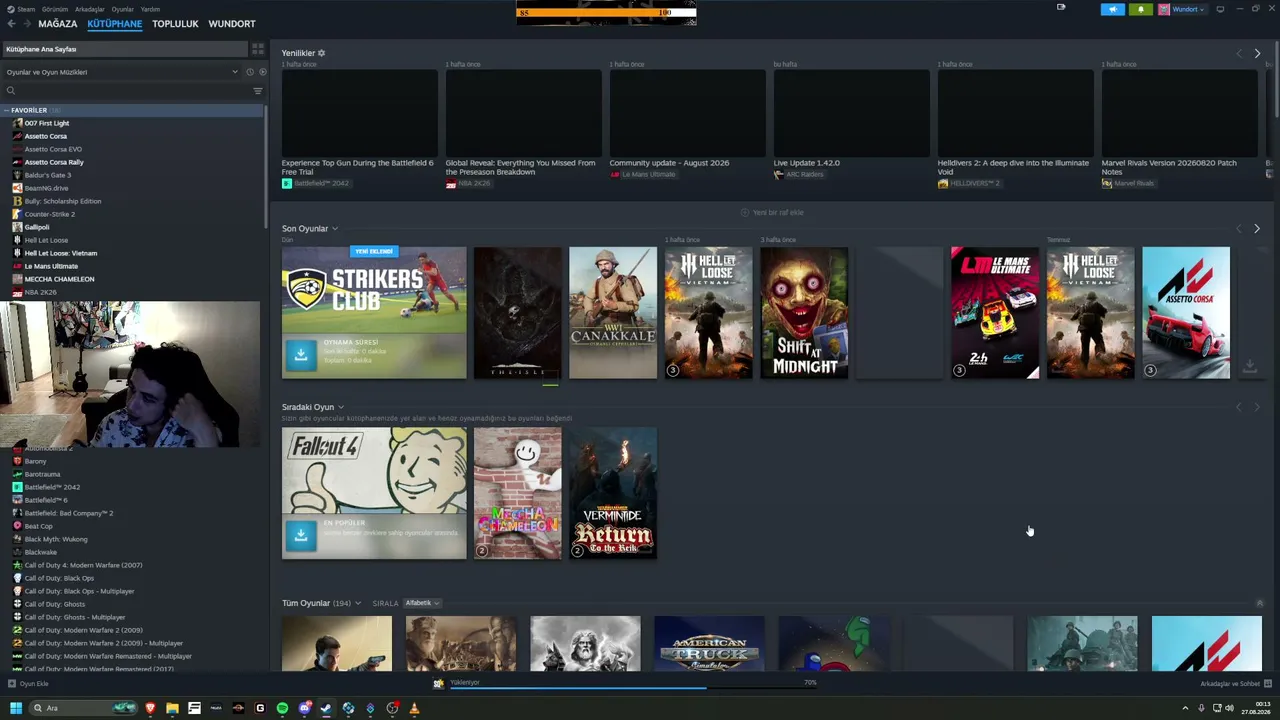Open VLC media player from taskbar

coord(414,708)
